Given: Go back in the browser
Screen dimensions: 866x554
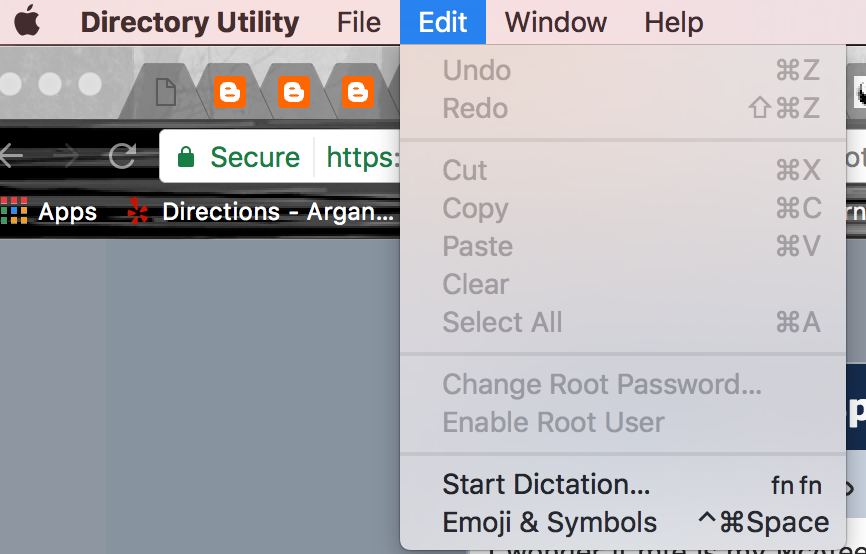Looking at the screenshot, I should 11,156.
